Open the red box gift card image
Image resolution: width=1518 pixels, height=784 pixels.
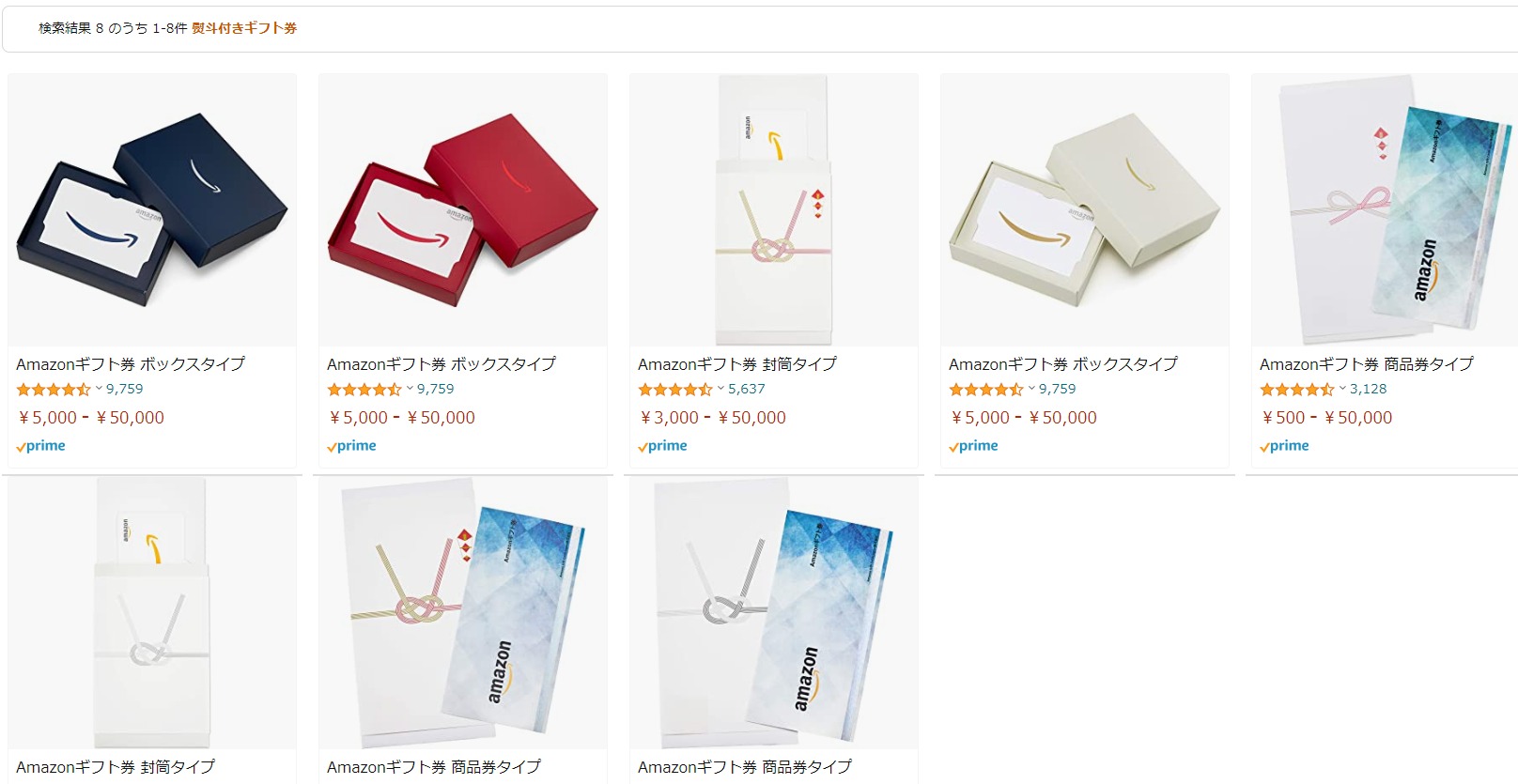point(463,210)
